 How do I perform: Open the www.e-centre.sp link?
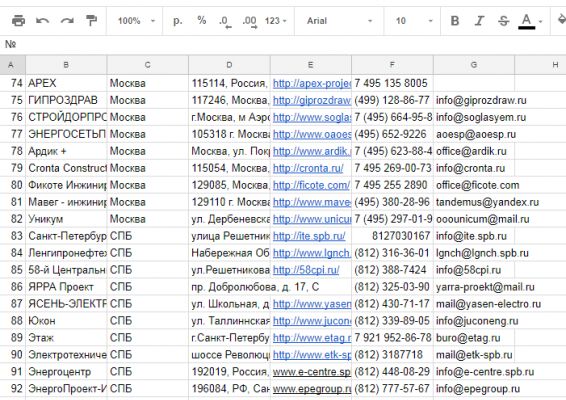point(312,372)
